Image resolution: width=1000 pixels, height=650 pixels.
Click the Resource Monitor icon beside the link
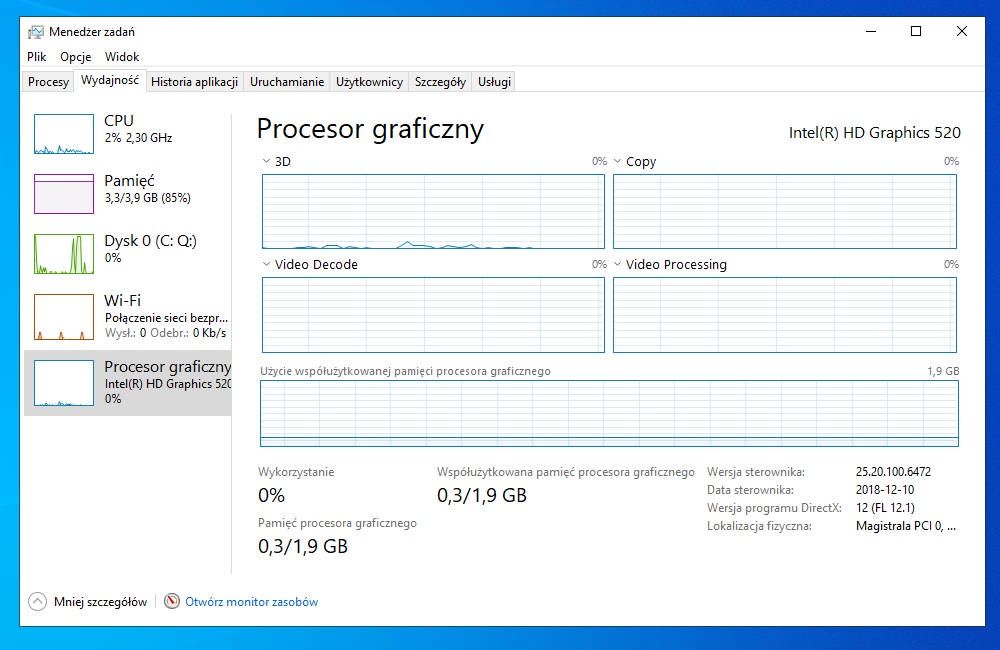(172, 602)
